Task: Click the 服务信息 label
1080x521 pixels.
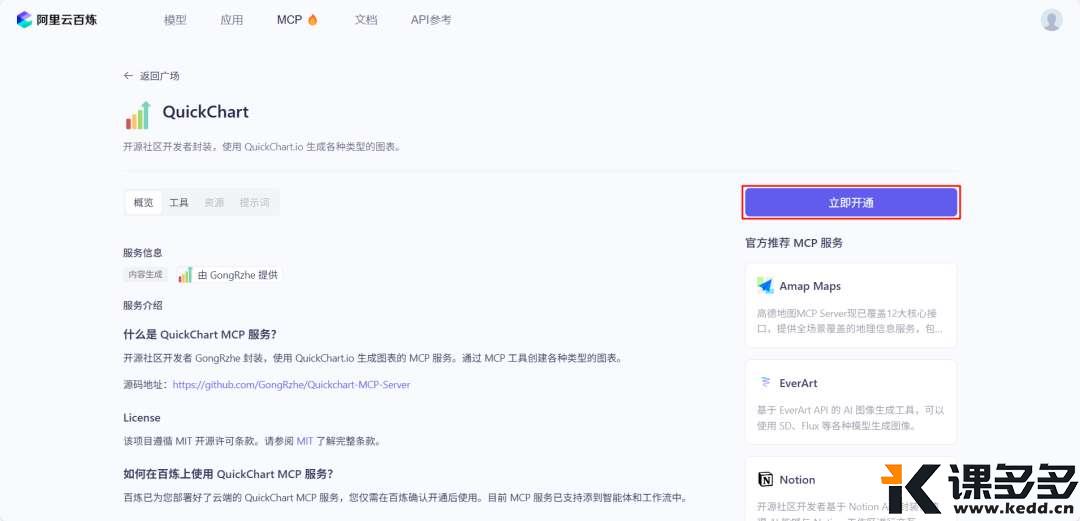Action: [143, 253]
